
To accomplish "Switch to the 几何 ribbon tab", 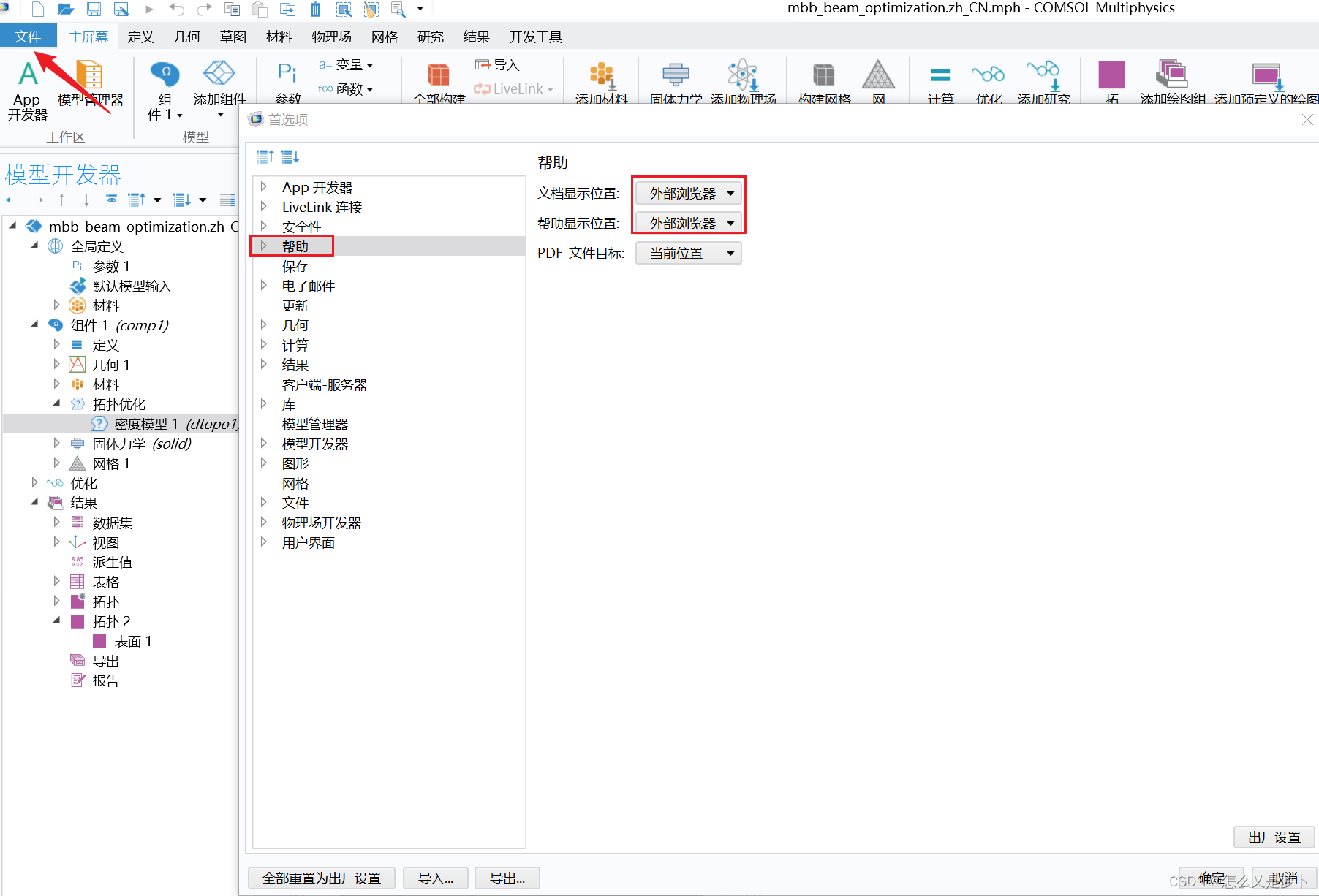I will pos(187,37).
